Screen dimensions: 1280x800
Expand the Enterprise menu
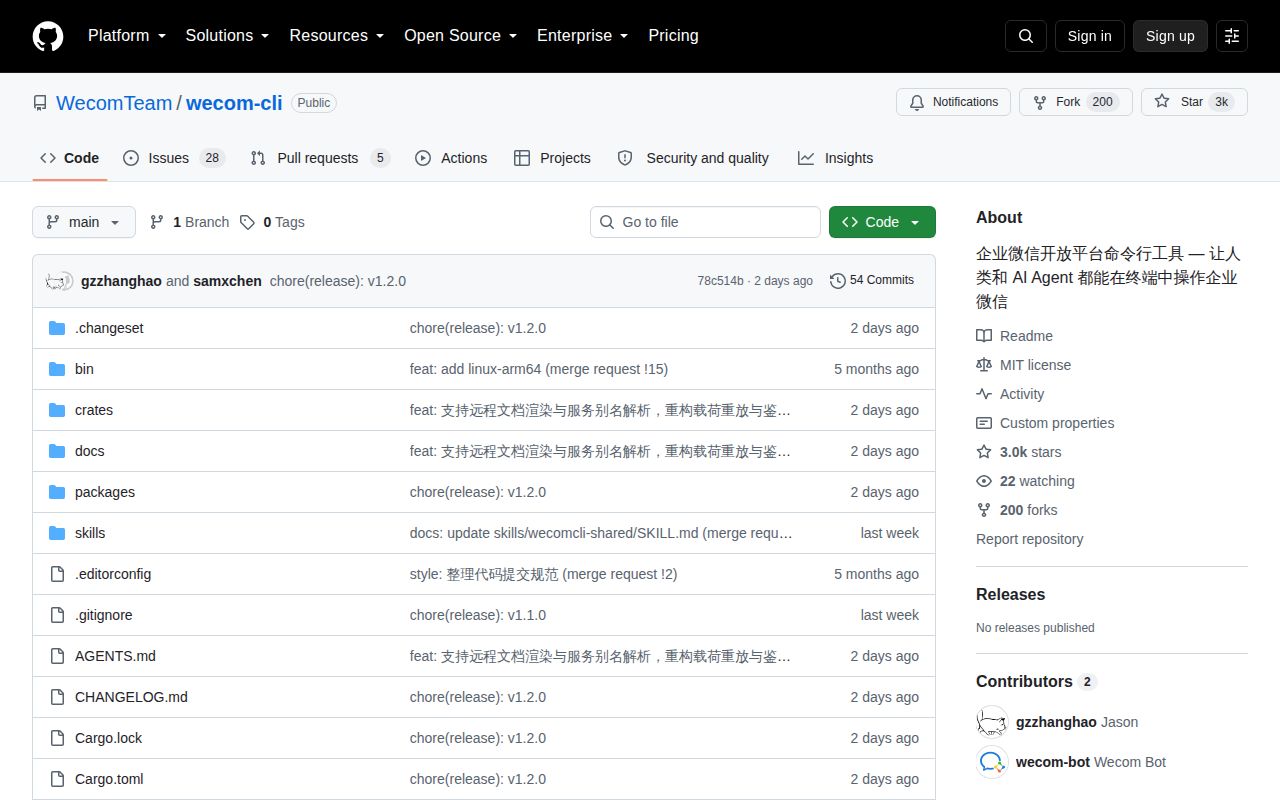(x=583, y=36)
